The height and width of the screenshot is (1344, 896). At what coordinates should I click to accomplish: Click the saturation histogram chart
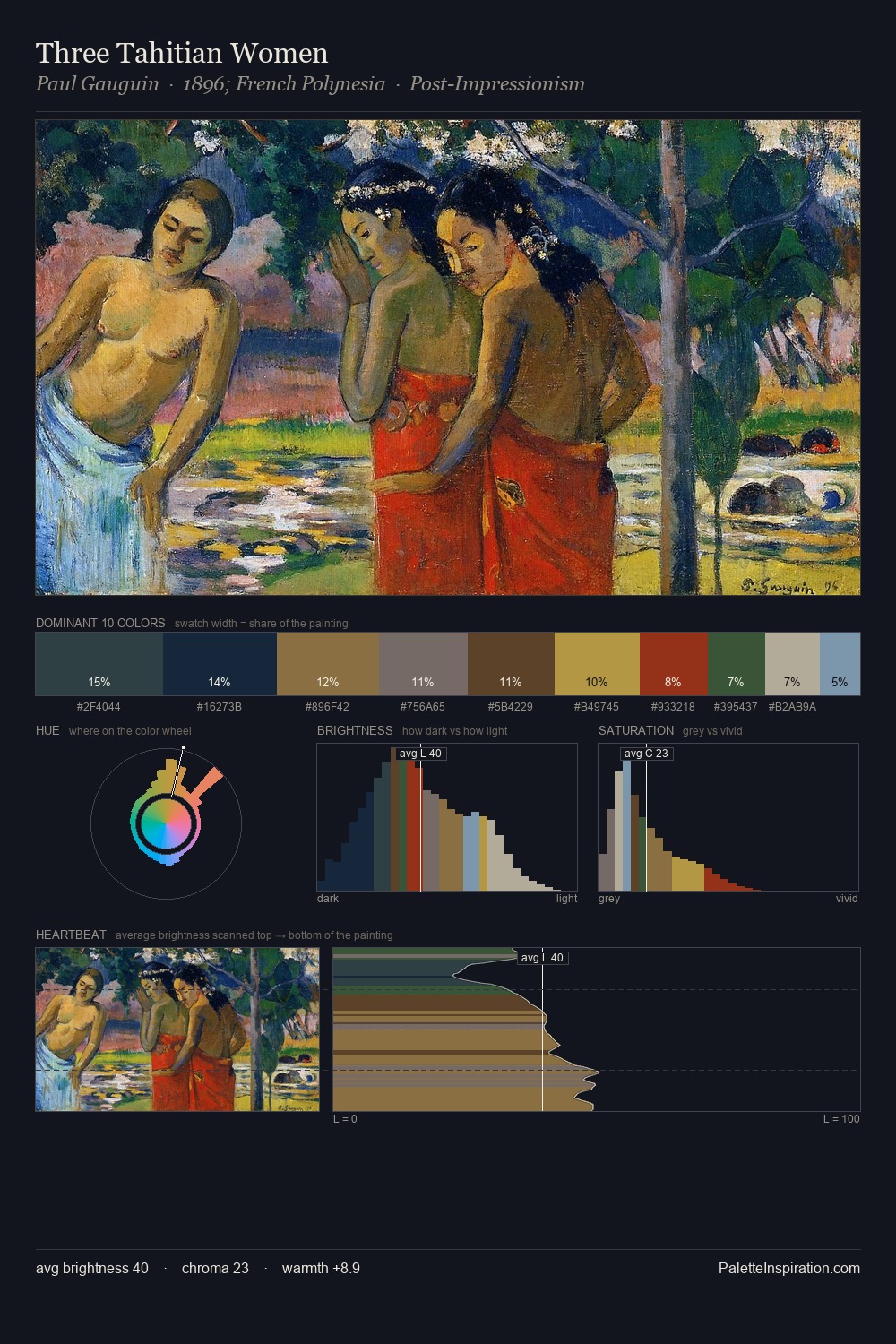point(728,817)
